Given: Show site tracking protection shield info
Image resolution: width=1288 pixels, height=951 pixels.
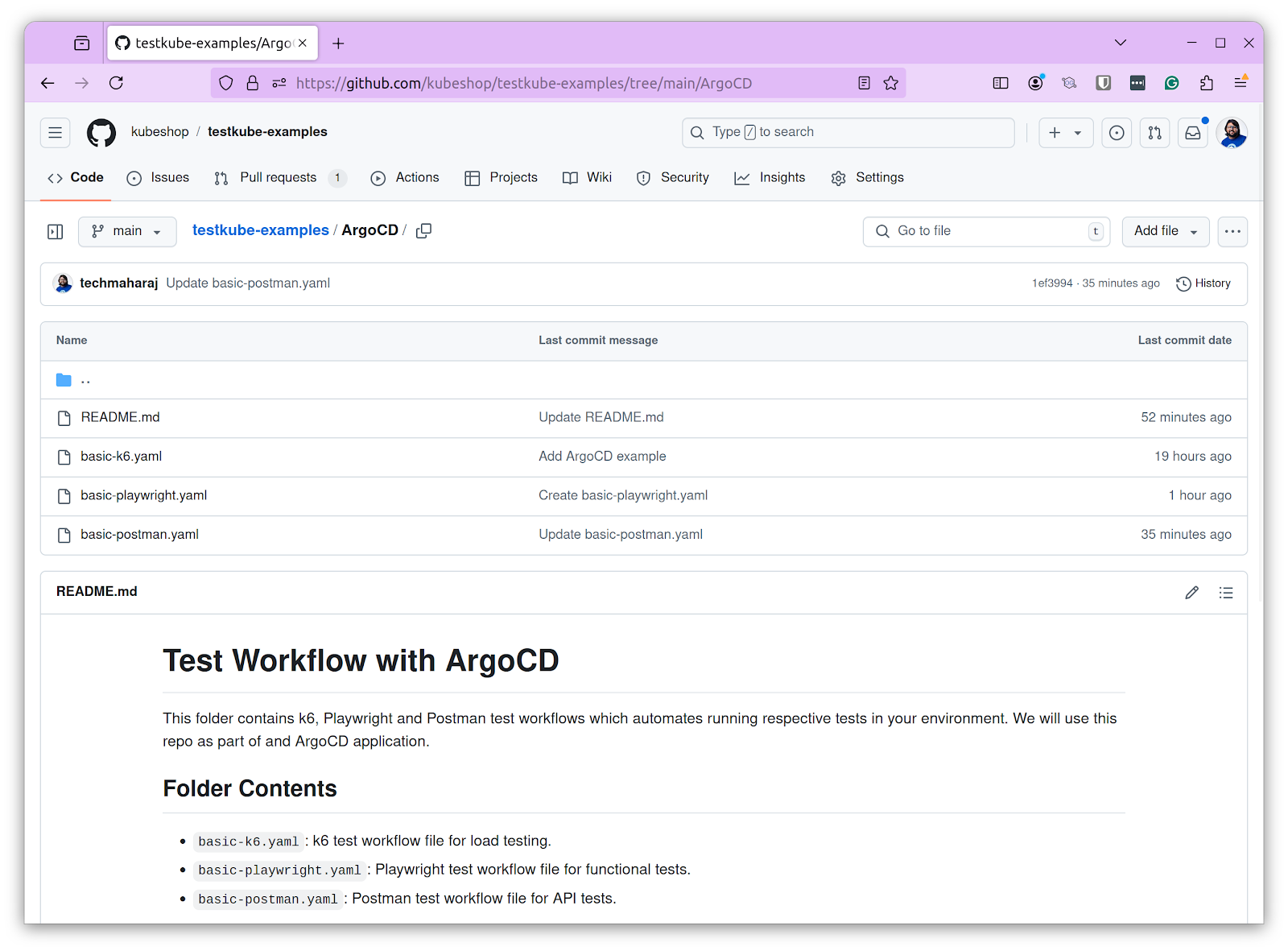Looking at the screenshot, I should pos(226,83).
